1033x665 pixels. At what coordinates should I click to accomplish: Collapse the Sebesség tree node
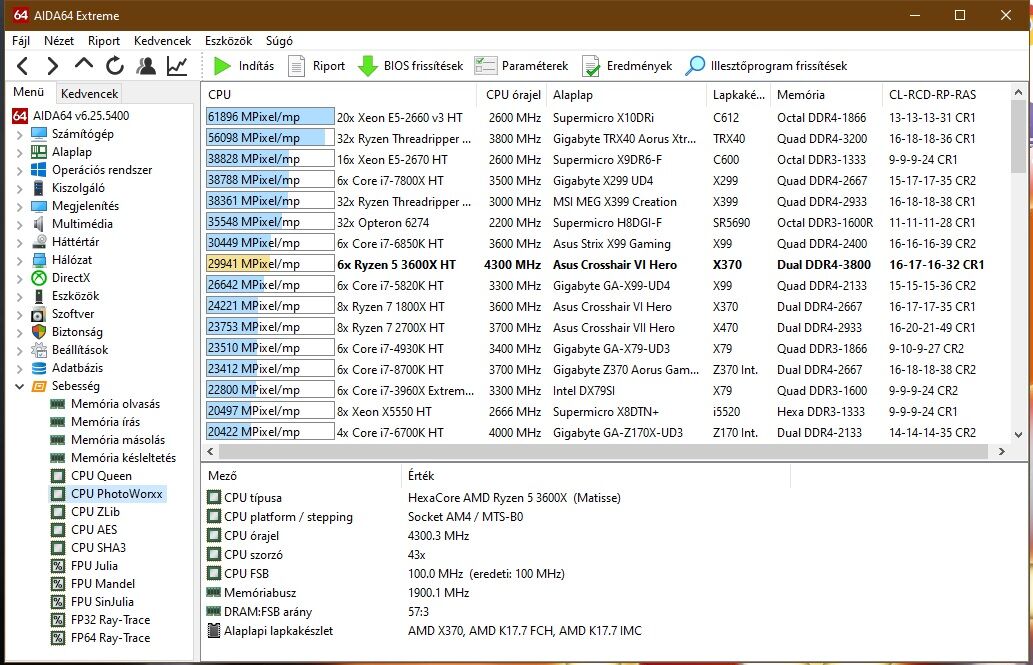click(x=19, y=386)
